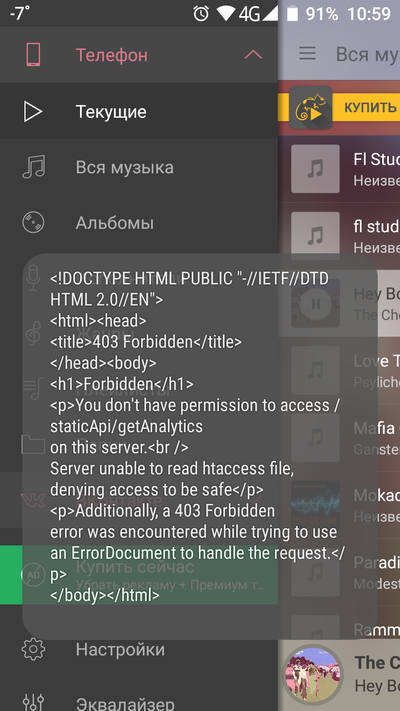Select Альбомы in the drawer
400x711 pixels.
pyautogui.click(x=139, y=223)
